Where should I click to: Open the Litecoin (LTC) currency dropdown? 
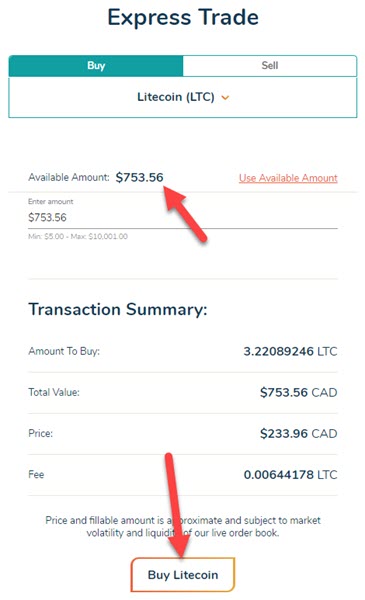pos(182,97)
